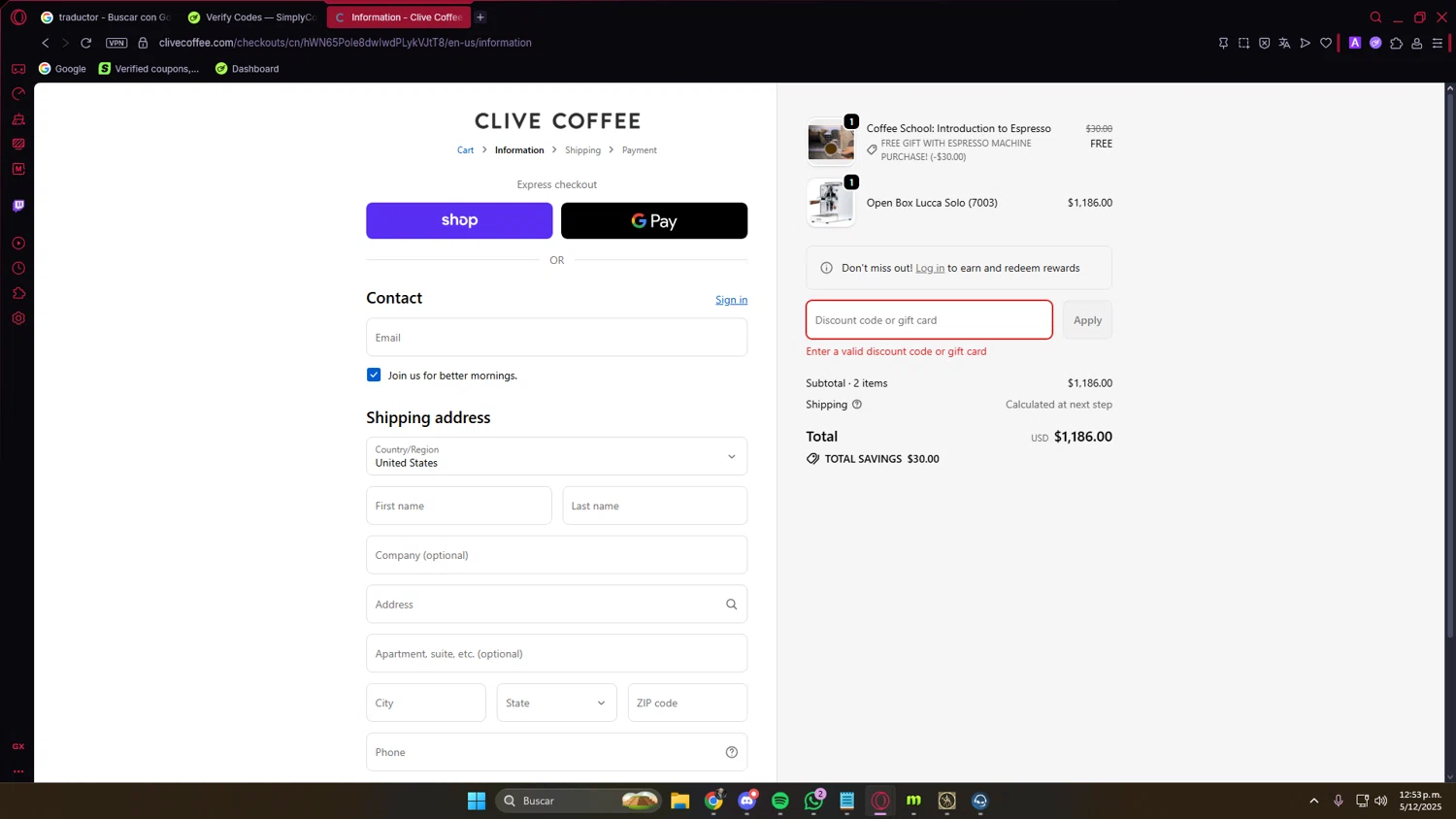This screenshot has width=1456, height=819.
Task: Click the Address input field
Action: click(x=557, y=604)
